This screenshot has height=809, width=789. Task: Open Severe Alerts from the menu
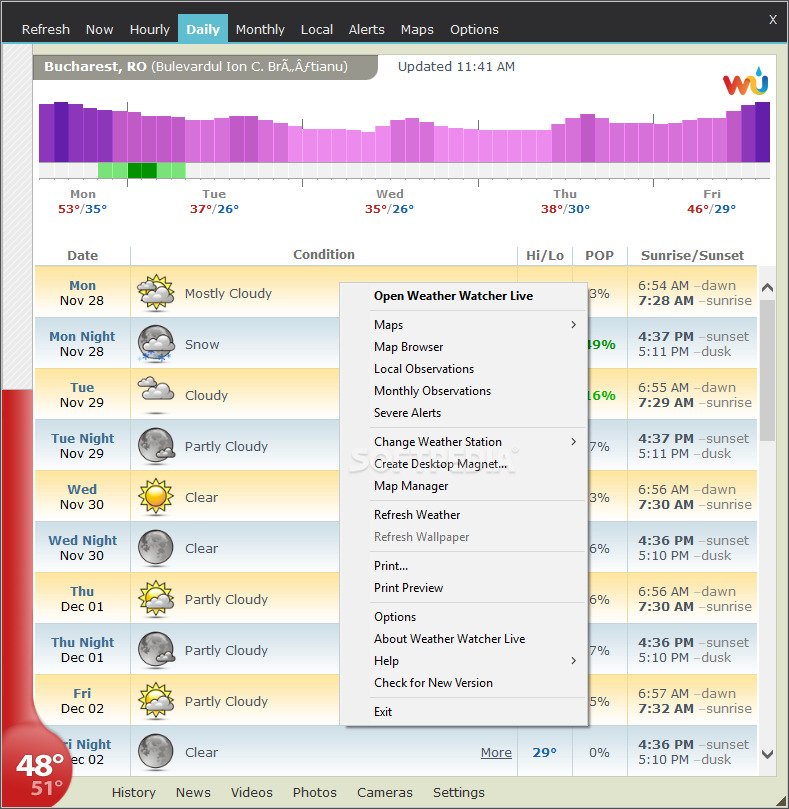pos(407,413)
